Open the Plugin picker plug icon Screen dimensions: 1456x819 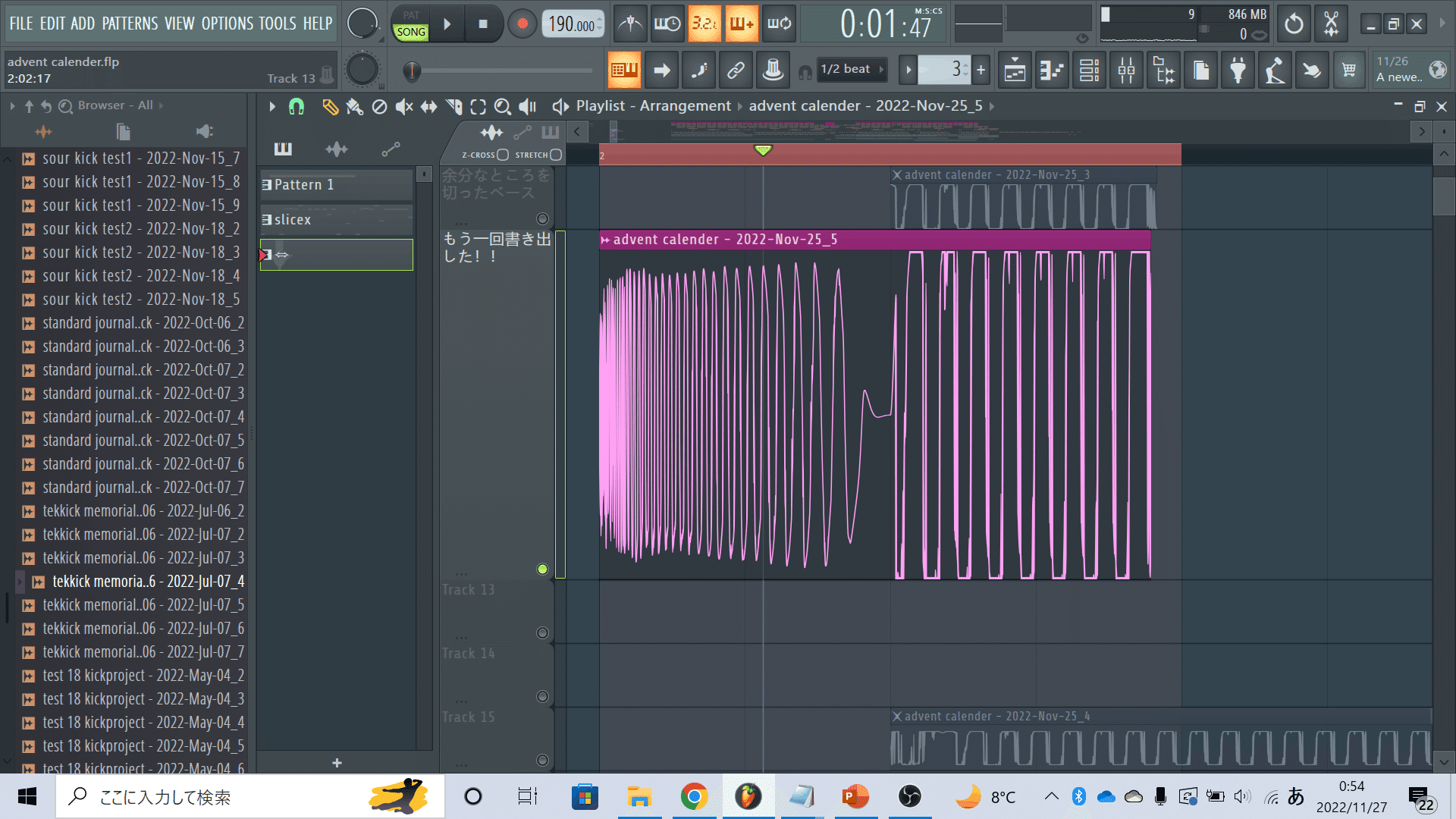(1238, 71)
